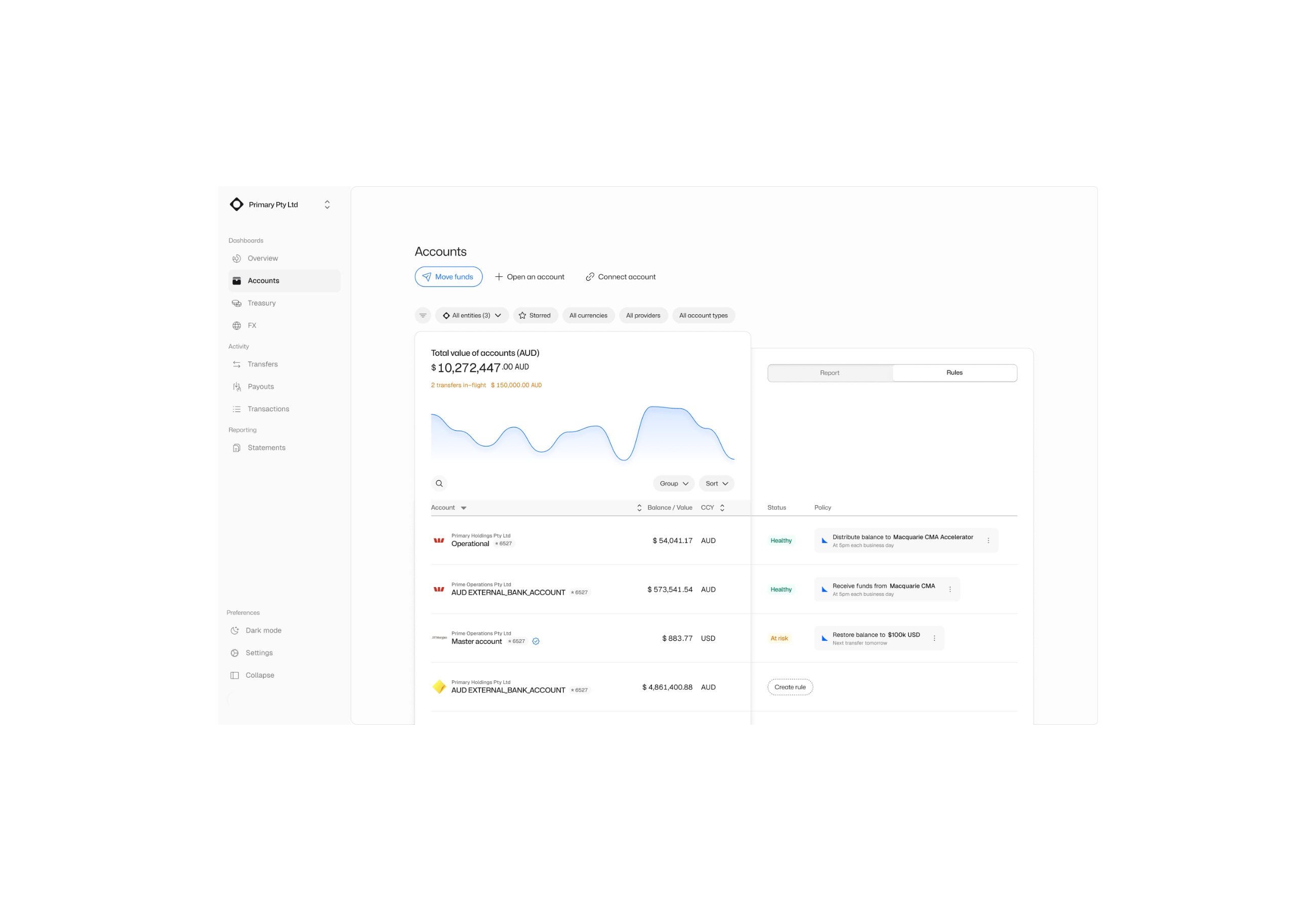Open the Restore balance to $100k USD policy
The width and height of the screenshot is (1316, 911).
(879, 638)
